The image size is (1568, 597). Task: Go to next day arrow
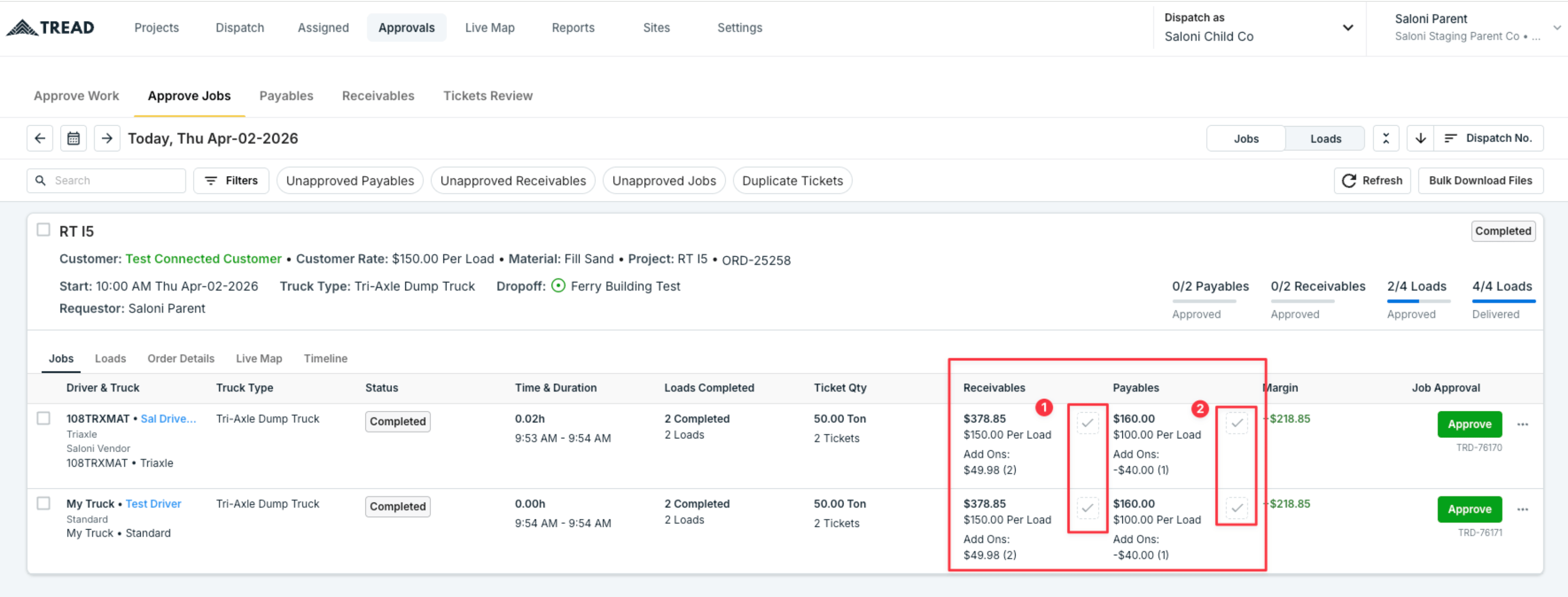(107, 138)
